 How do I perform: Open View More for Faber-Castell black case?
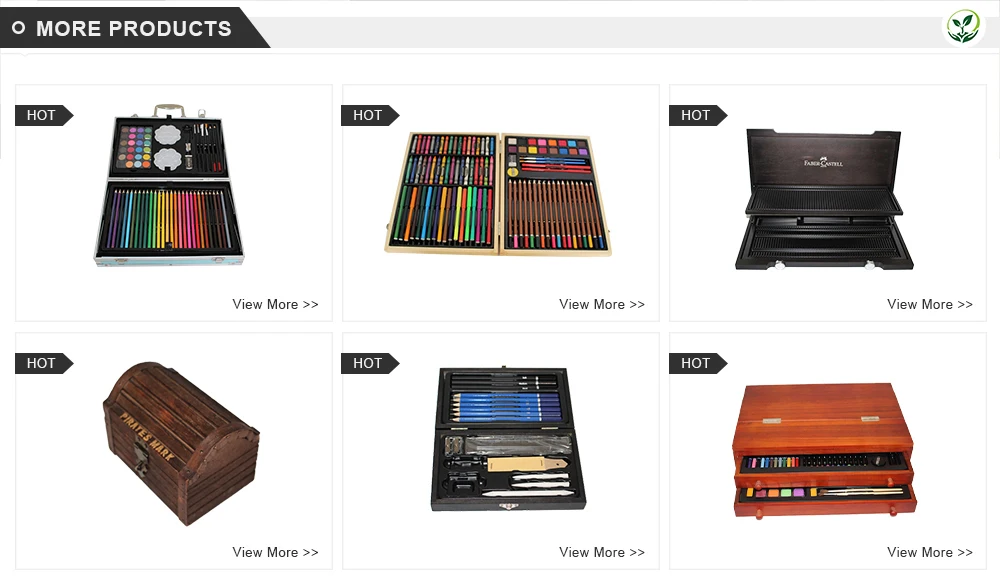point(930,305)
